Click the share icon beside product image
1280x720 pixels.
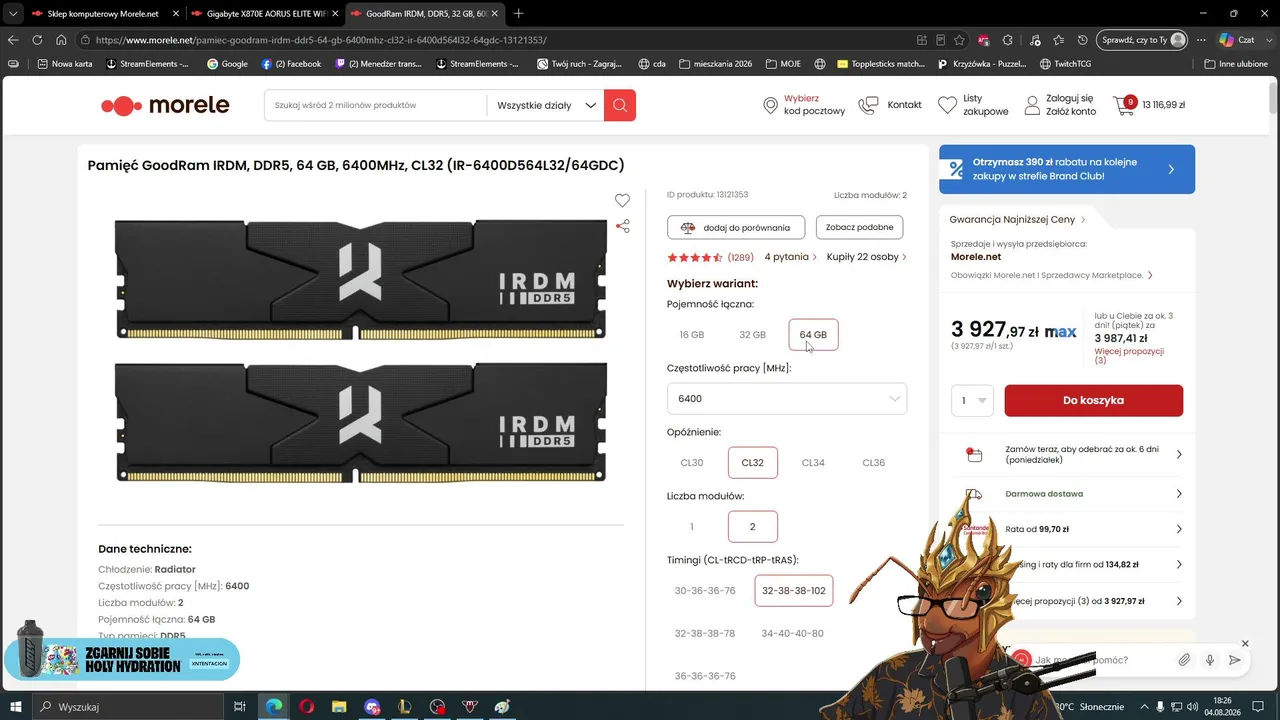tap(623, 226)
